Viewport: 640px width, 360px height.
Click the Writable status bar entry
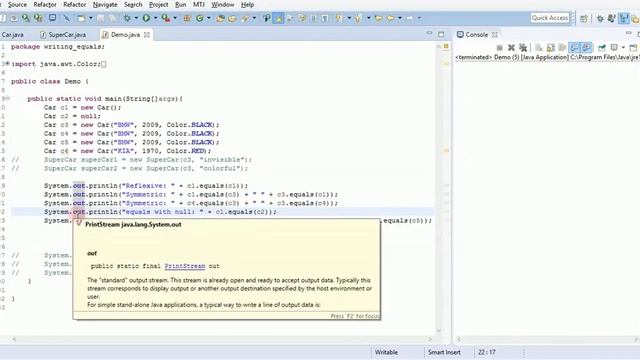pyautogui.click(x=386, y=352)
